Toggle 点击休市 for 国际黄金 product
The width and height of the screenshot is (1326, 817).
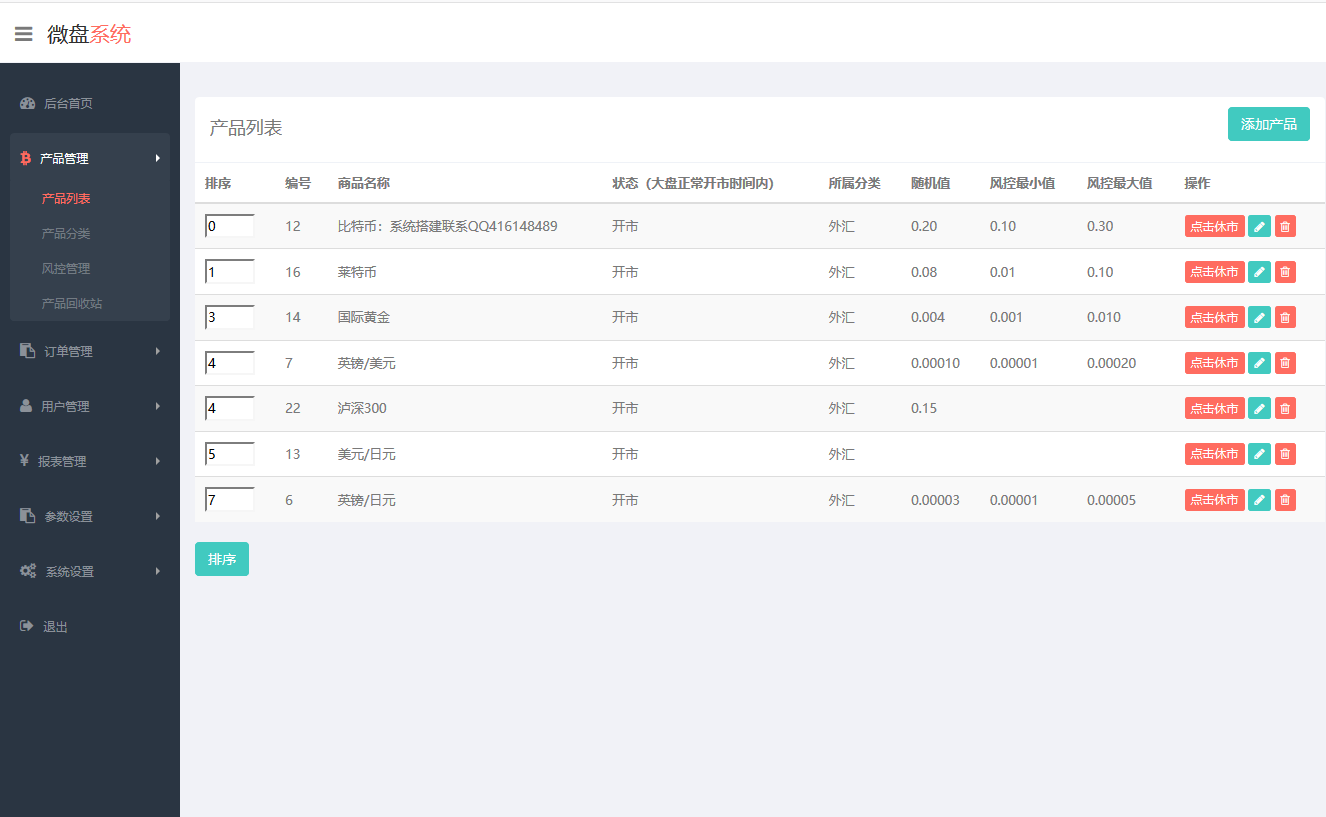tap(1214, 317)
